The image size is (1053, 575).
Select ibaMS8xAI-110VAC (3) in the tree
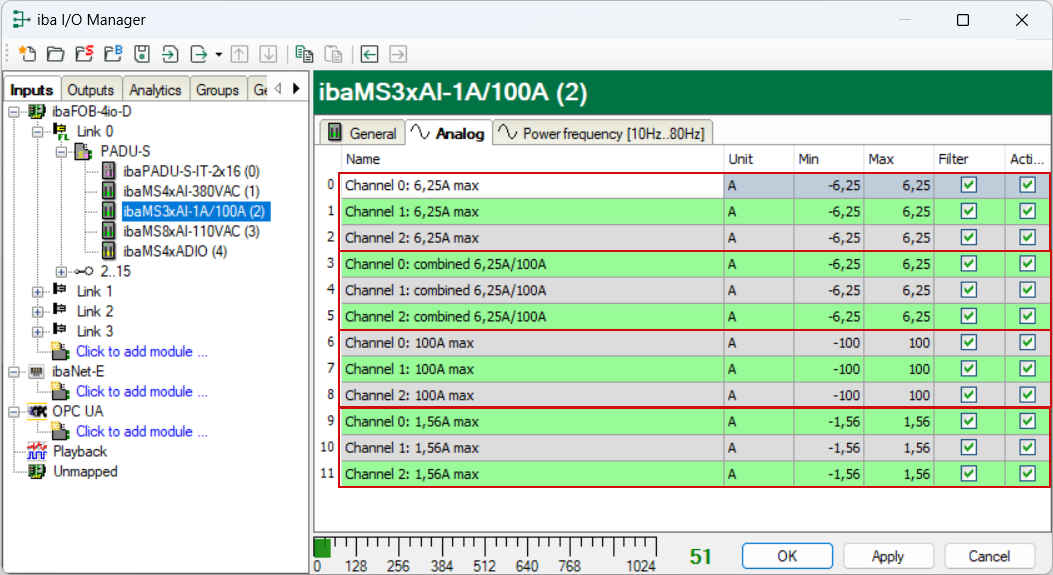(x=191, y=231)
